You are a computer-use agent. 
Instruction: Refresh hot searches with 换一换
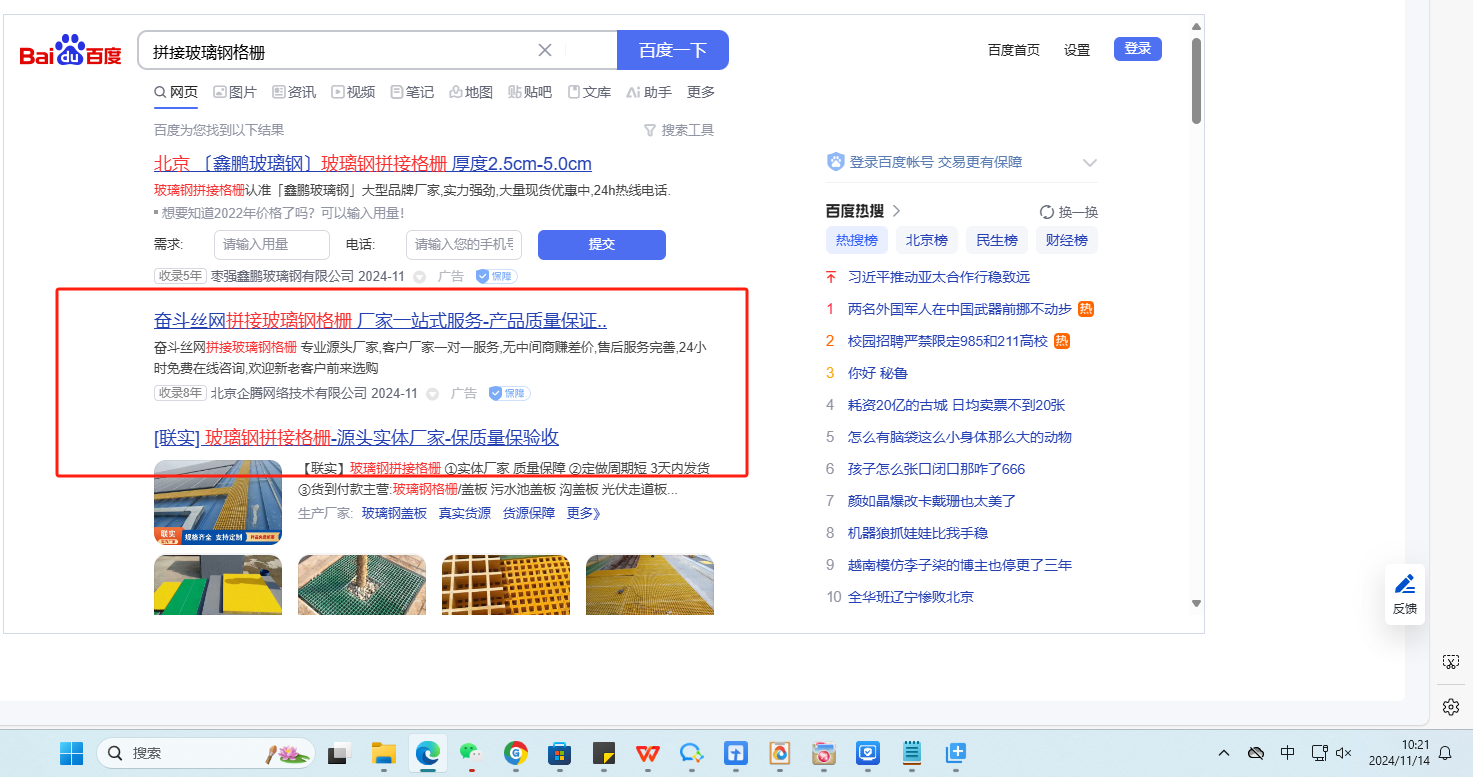pos(1069,212)
